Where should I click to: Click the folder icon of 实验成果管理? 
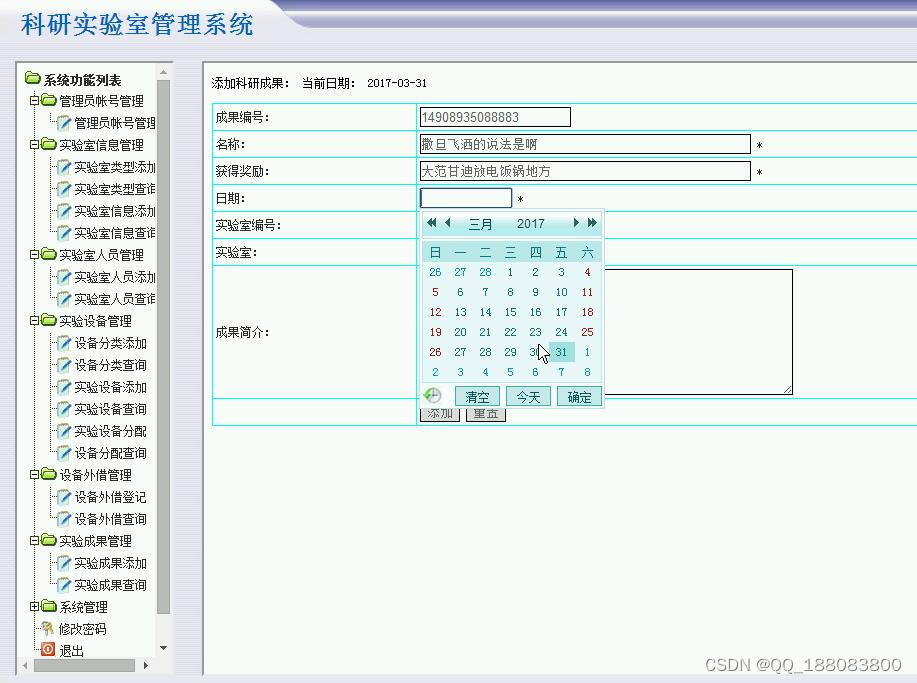coord(47,541)
